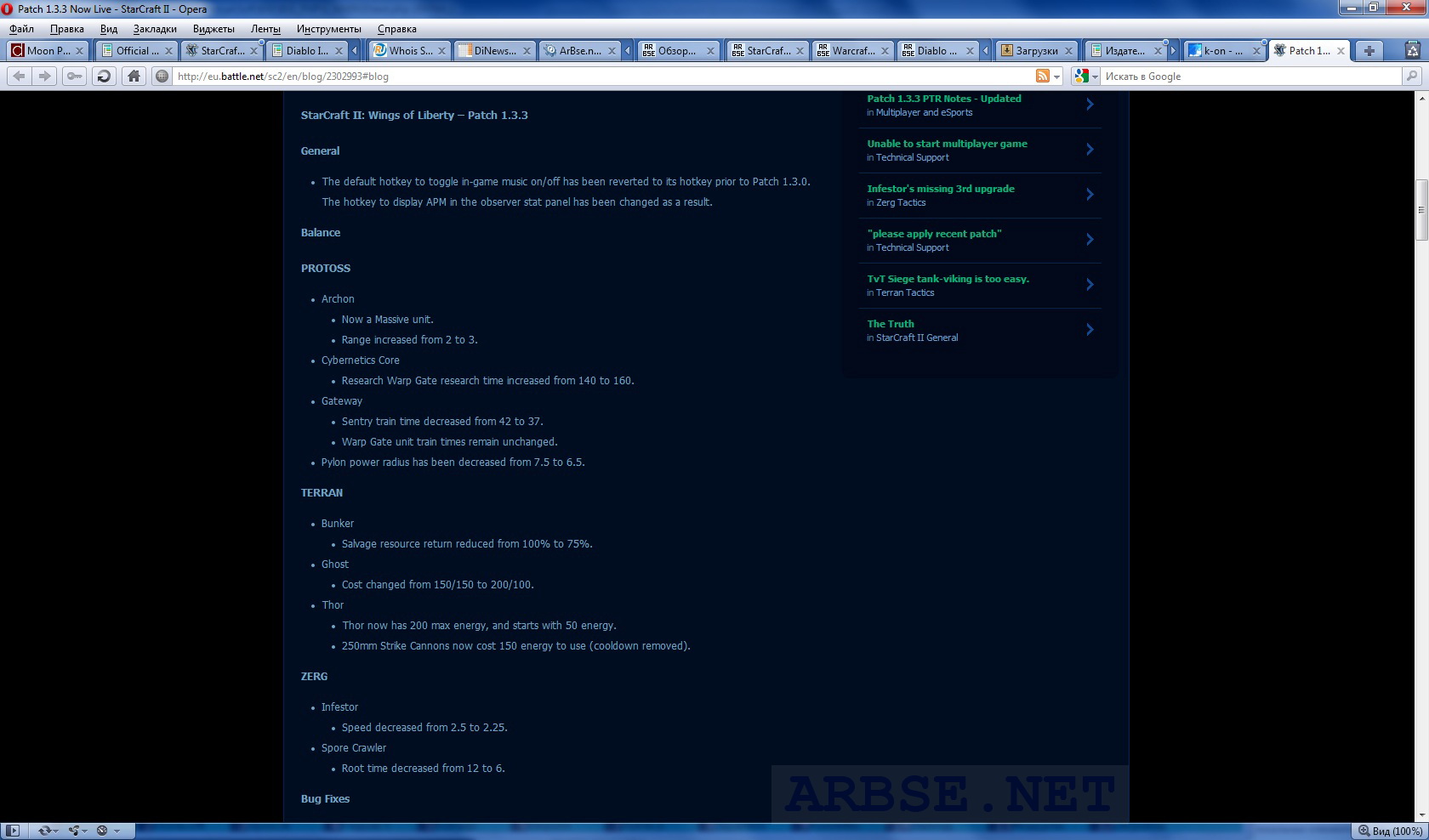Open the arrow next to Unable to start multiplayer game
Image resolution: width=1429 pixels, height=840 pixels.
pos(1090,150)
